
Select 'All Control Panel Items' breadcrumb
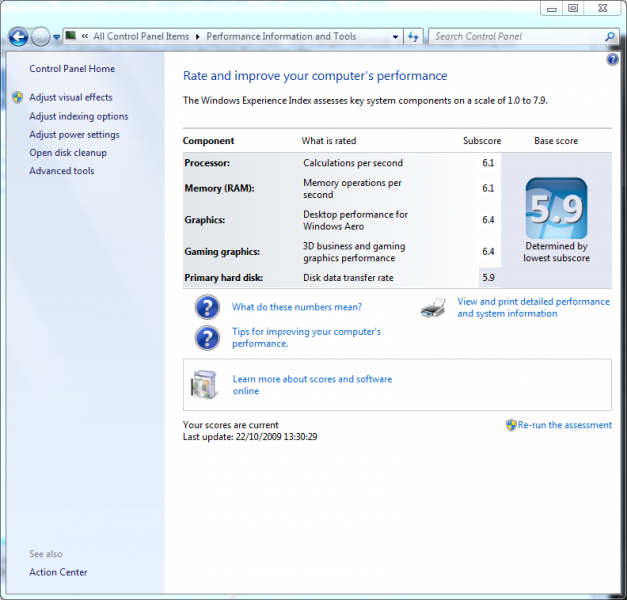point(141,37)
